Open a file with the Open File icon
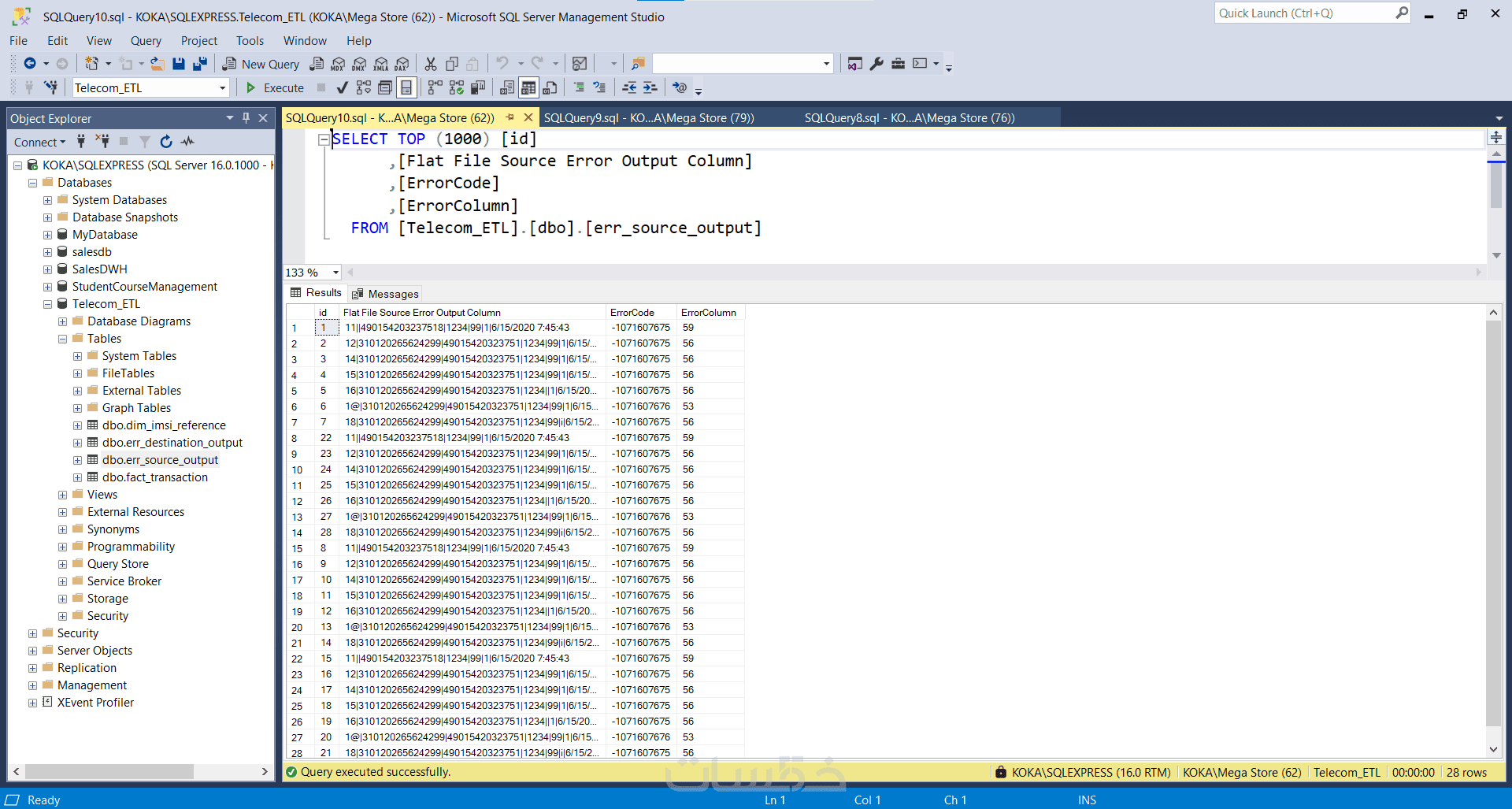Image resolution: width=1512 pixels, height=809 pixels. pos(157,64)
